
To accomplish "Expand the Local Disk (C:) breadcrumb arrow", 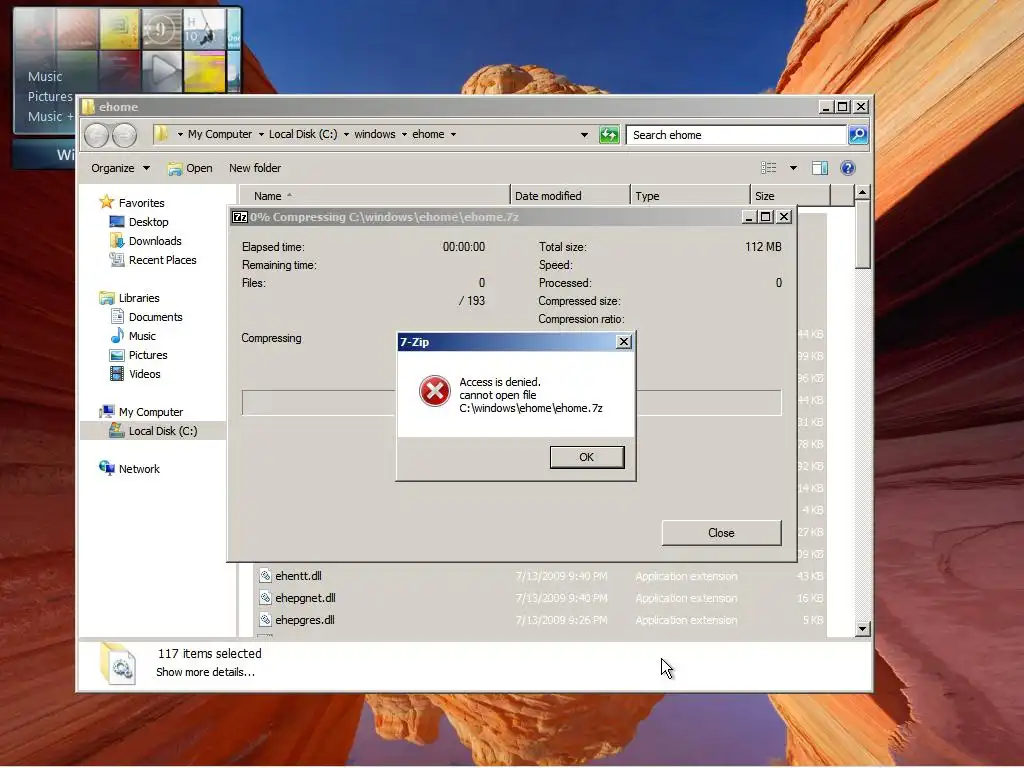I will pyautogui.click(x=346, y=135).
